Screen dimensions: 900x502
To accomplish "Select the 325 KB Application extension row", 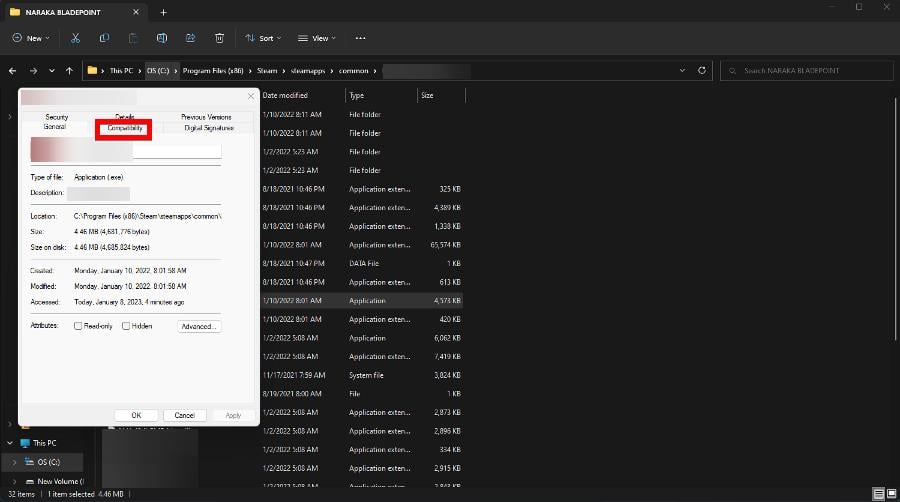I will 362,189.
